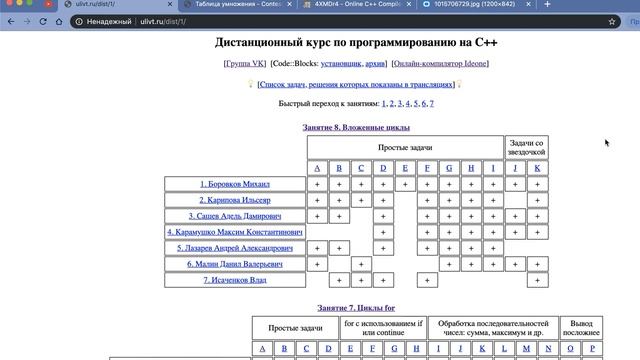Click macOS red close window button
The width and height of the screenshot is (640, 360).
click(x=10, y=2)
